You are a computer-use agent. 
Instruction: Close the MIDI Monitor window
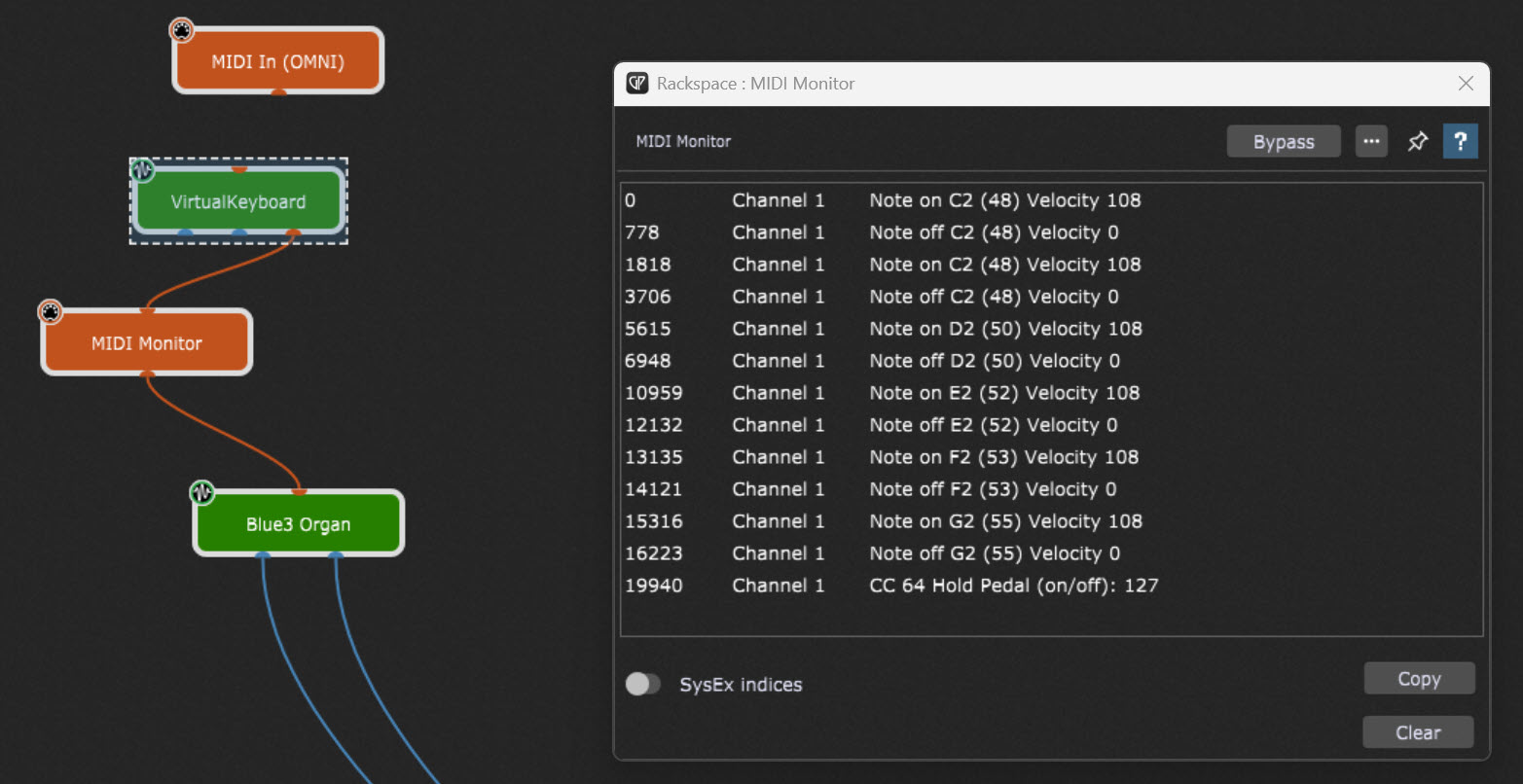1466,84
